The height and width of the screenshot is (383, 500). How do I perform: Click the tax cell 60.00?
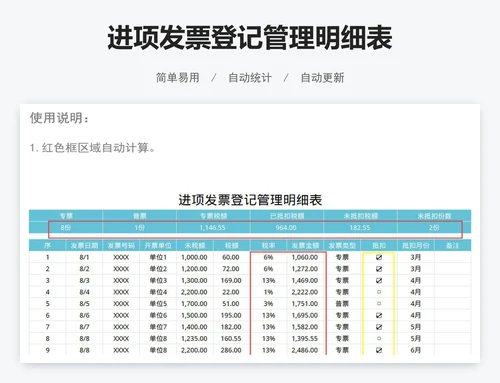coord(231,257)
